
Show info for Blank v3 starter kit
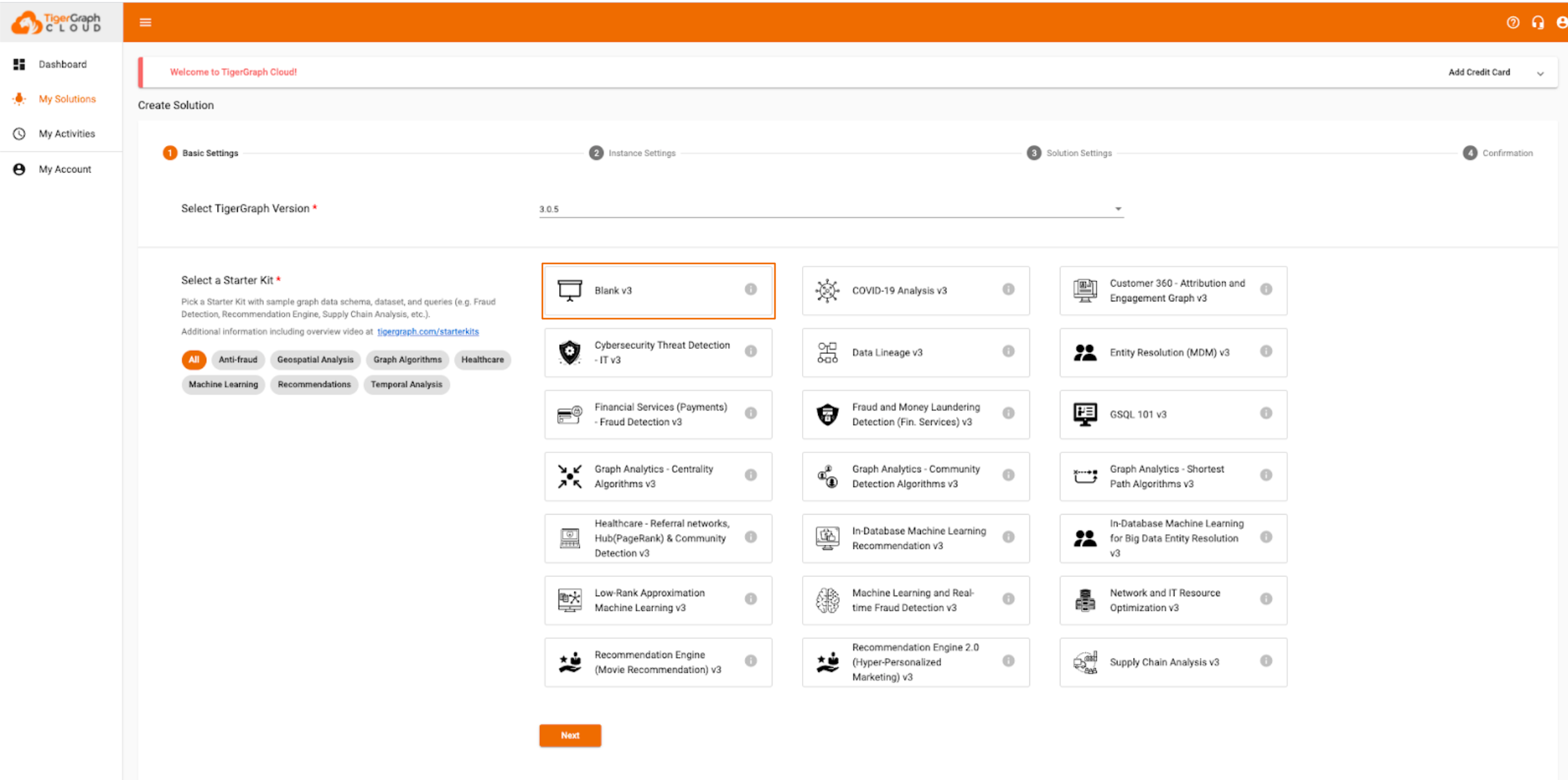pyautogui.click(x=751, y=289)
